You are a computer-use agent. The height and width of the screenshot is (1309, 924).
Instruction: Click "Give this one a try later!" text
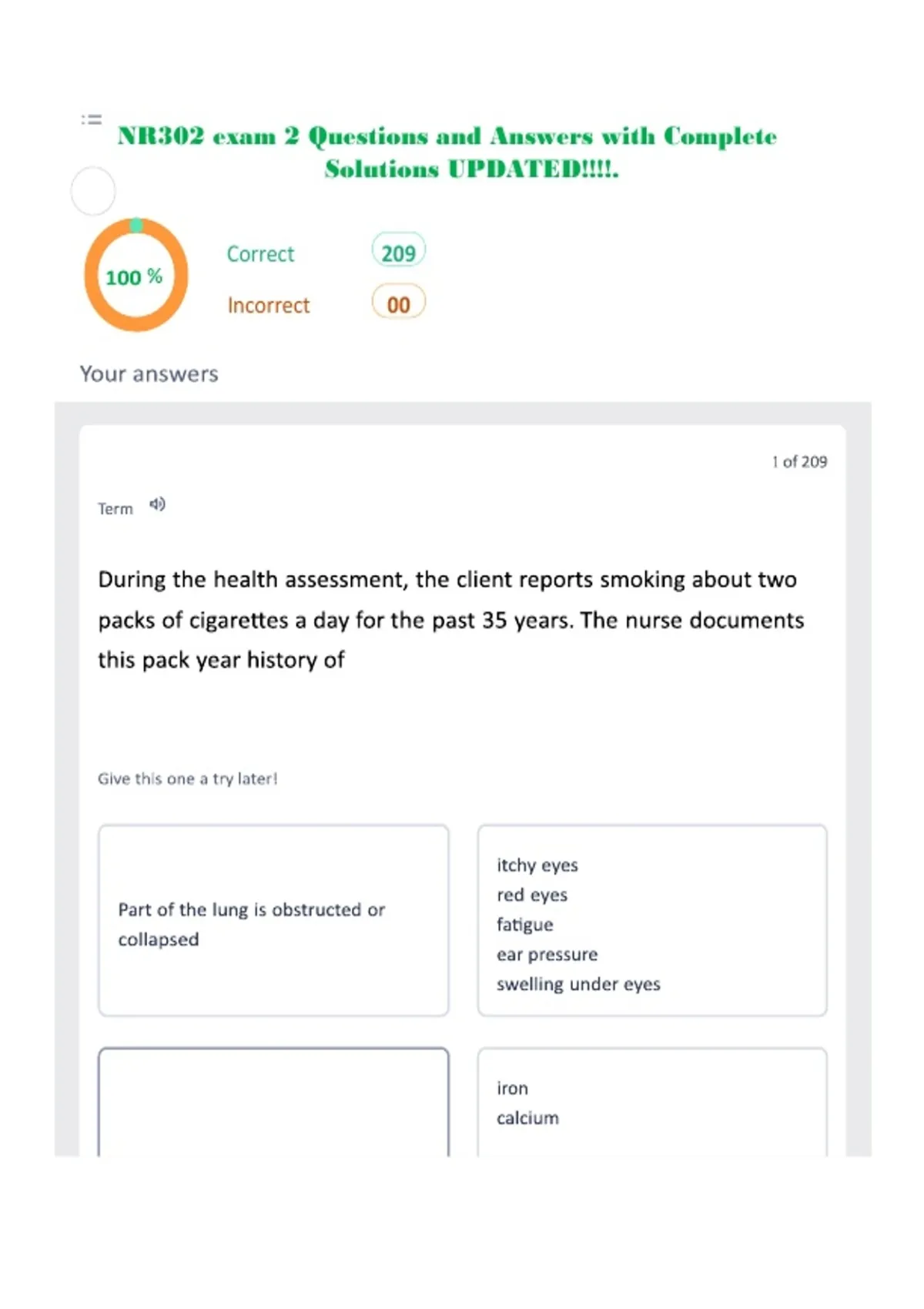(187, 778)
